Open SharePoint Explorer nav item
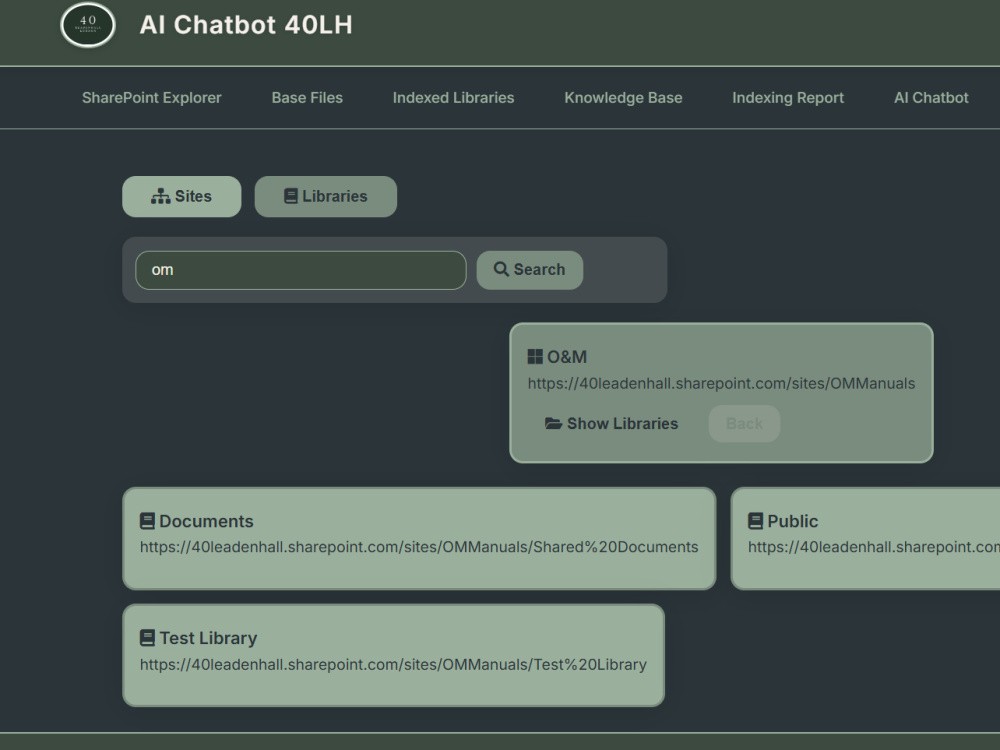This screenshot has width=1000, height=750. [152, 98]
